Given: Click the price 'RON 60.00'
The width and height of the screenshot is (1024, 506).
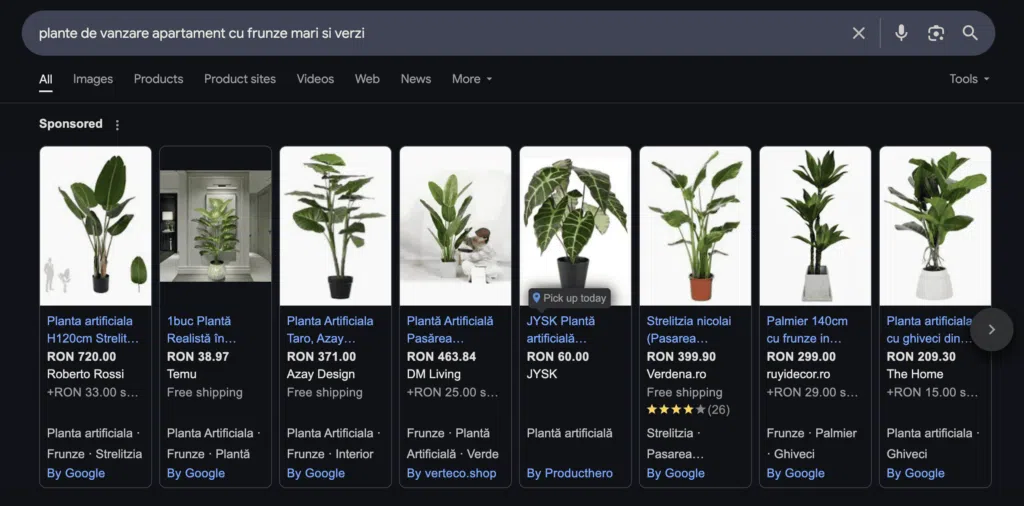Looking at the screenshot, I should pos(558,357).
